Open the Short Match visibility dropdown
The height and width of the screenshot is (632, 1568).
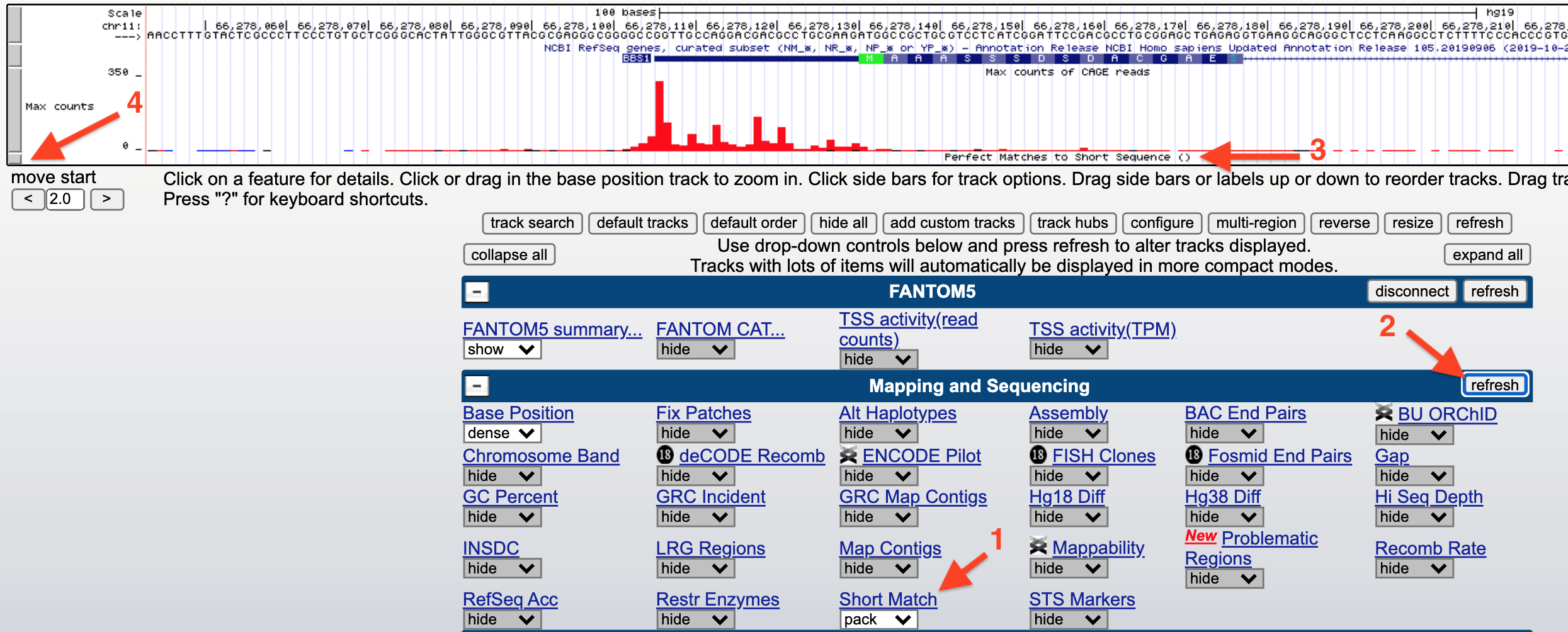877,619
